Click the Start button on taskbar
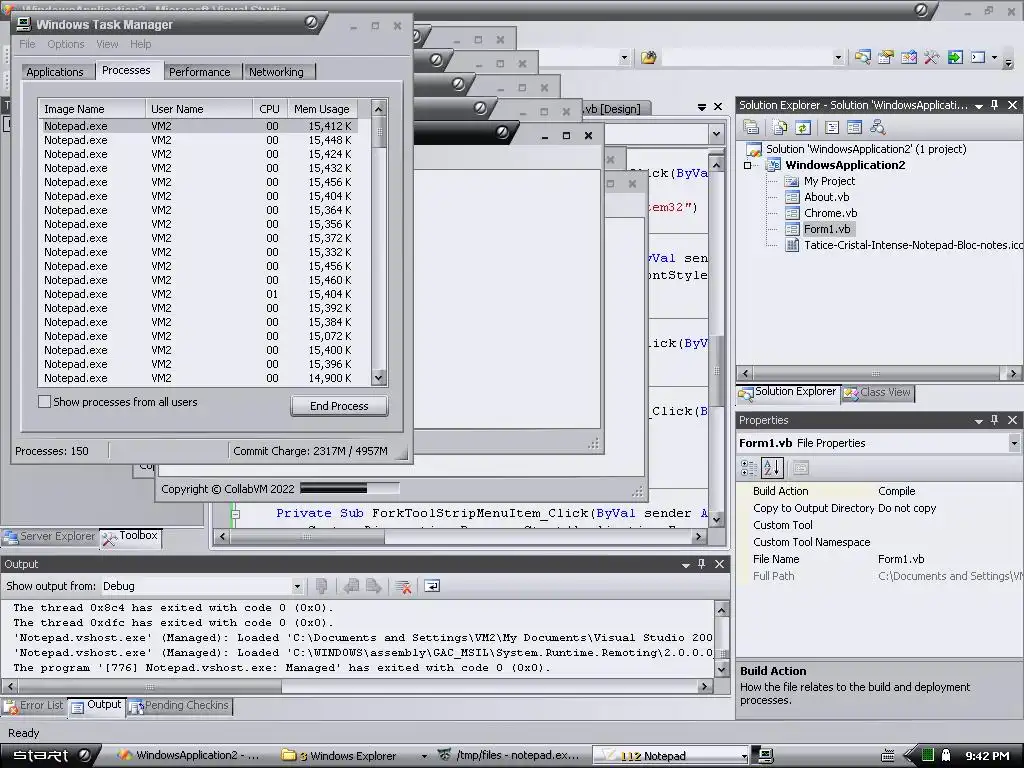Screen dimensions: 1024x768 pyautogui.click(x=50, y=756)
